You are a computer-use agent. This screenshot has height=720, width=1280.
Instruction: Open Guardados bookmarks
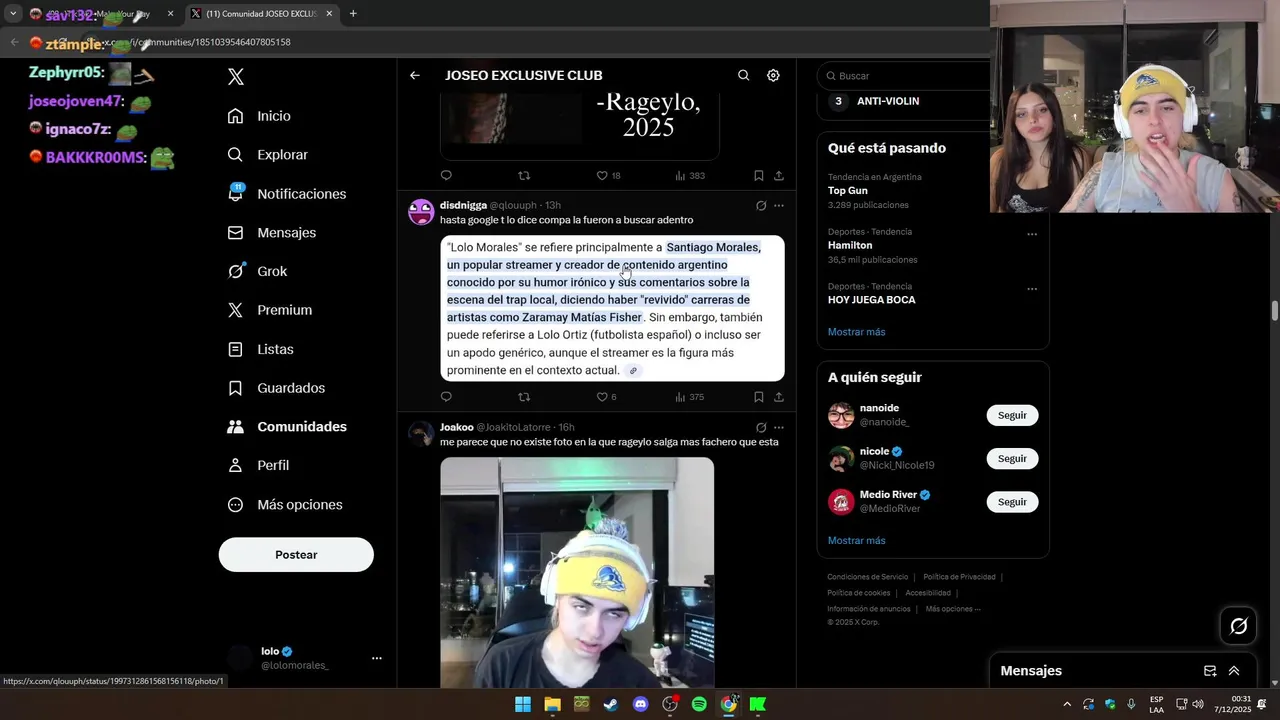click(276, 388)
